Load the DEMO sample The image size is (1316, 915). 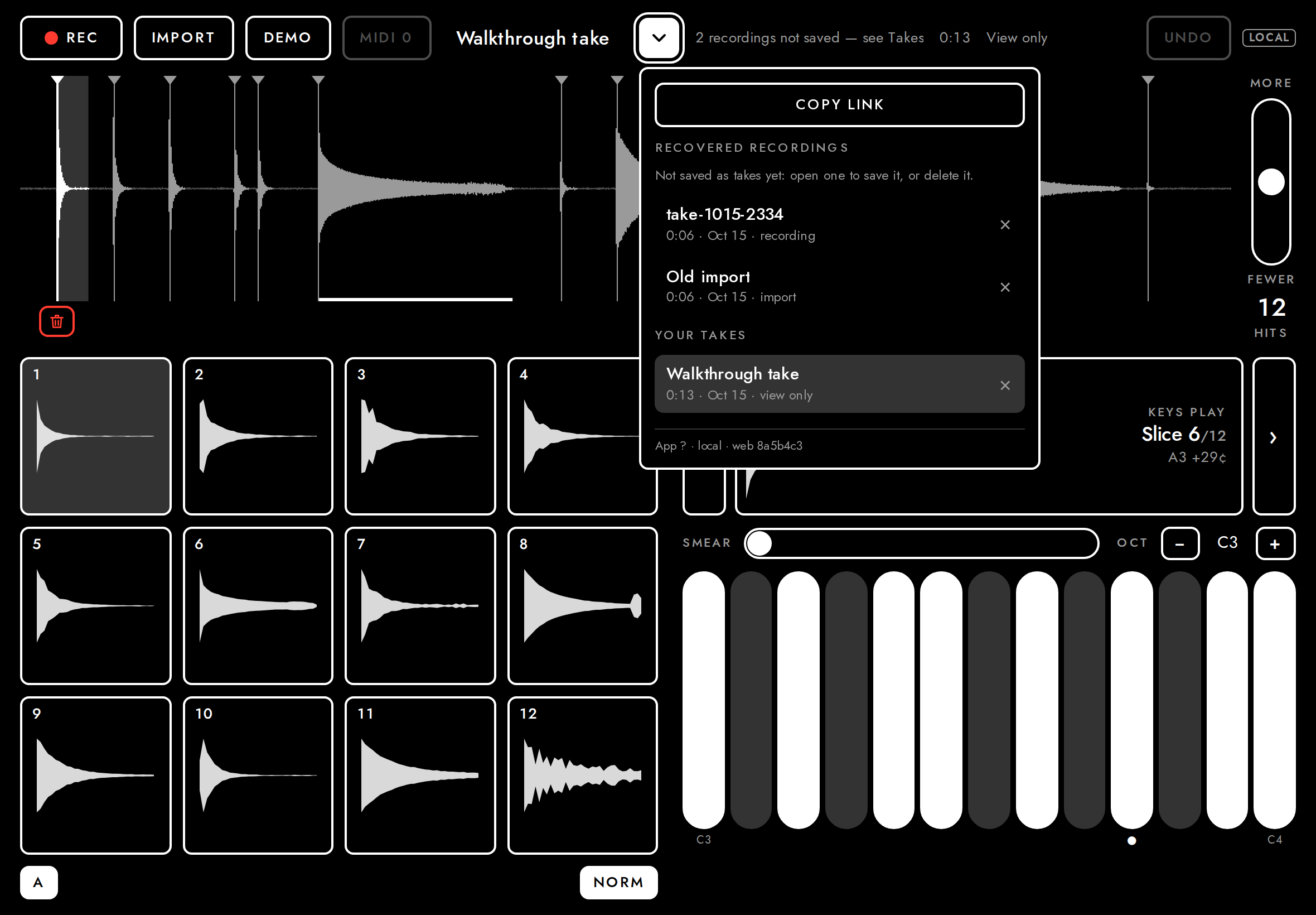click(288, 38)
